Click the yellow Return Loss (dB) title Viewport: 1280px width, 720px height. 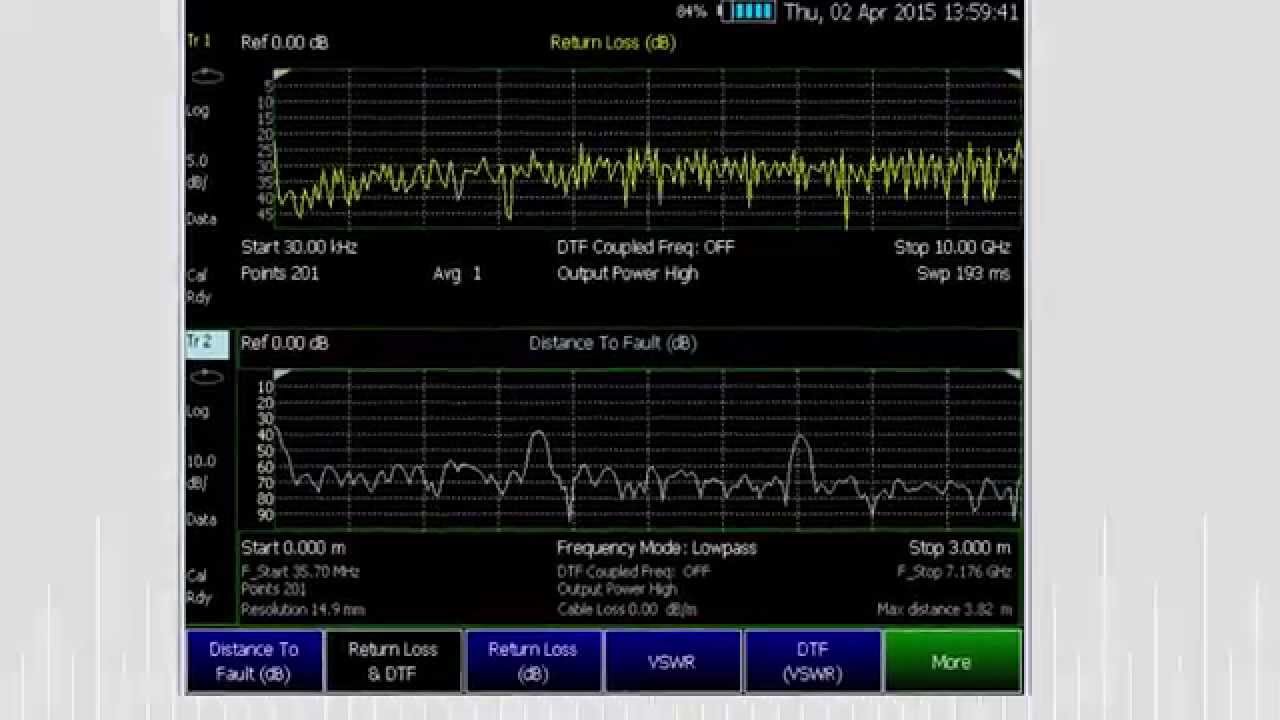coord(613,43)
